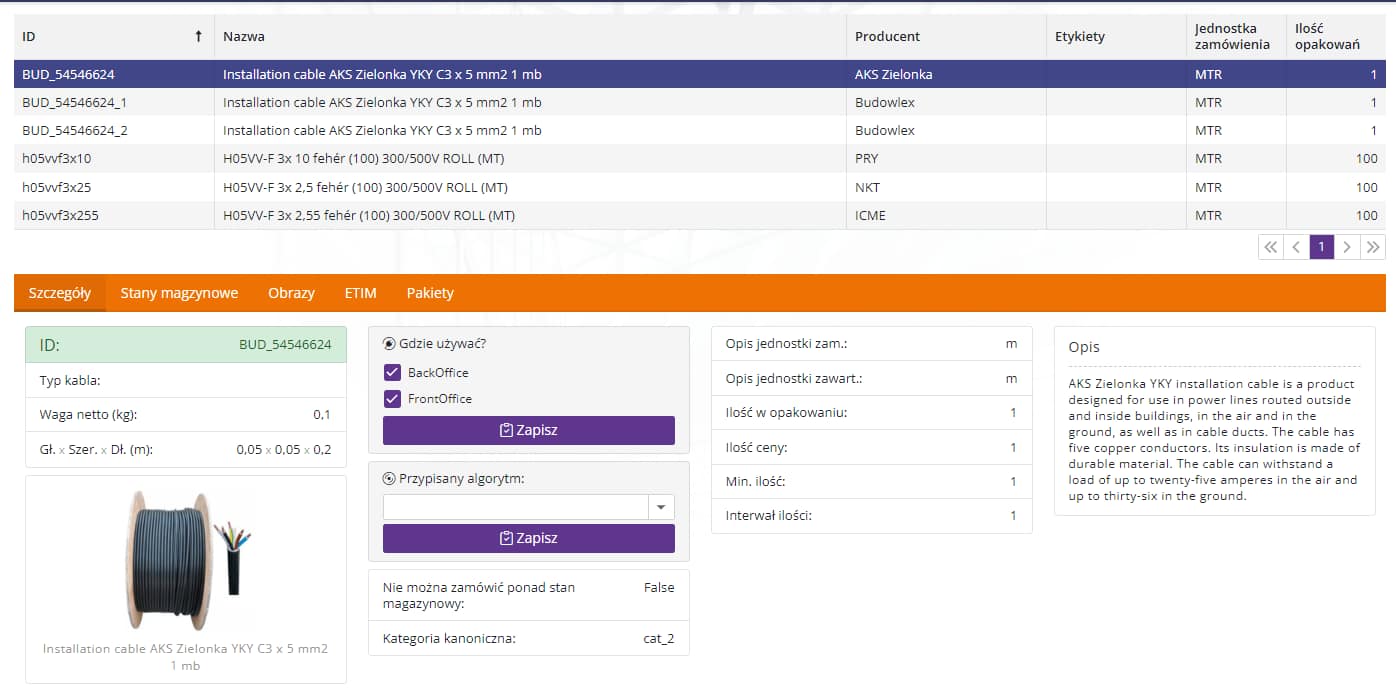Click Zapisz under Przypisany algorytm
The image size is (1396, 692).
(528, 538)
